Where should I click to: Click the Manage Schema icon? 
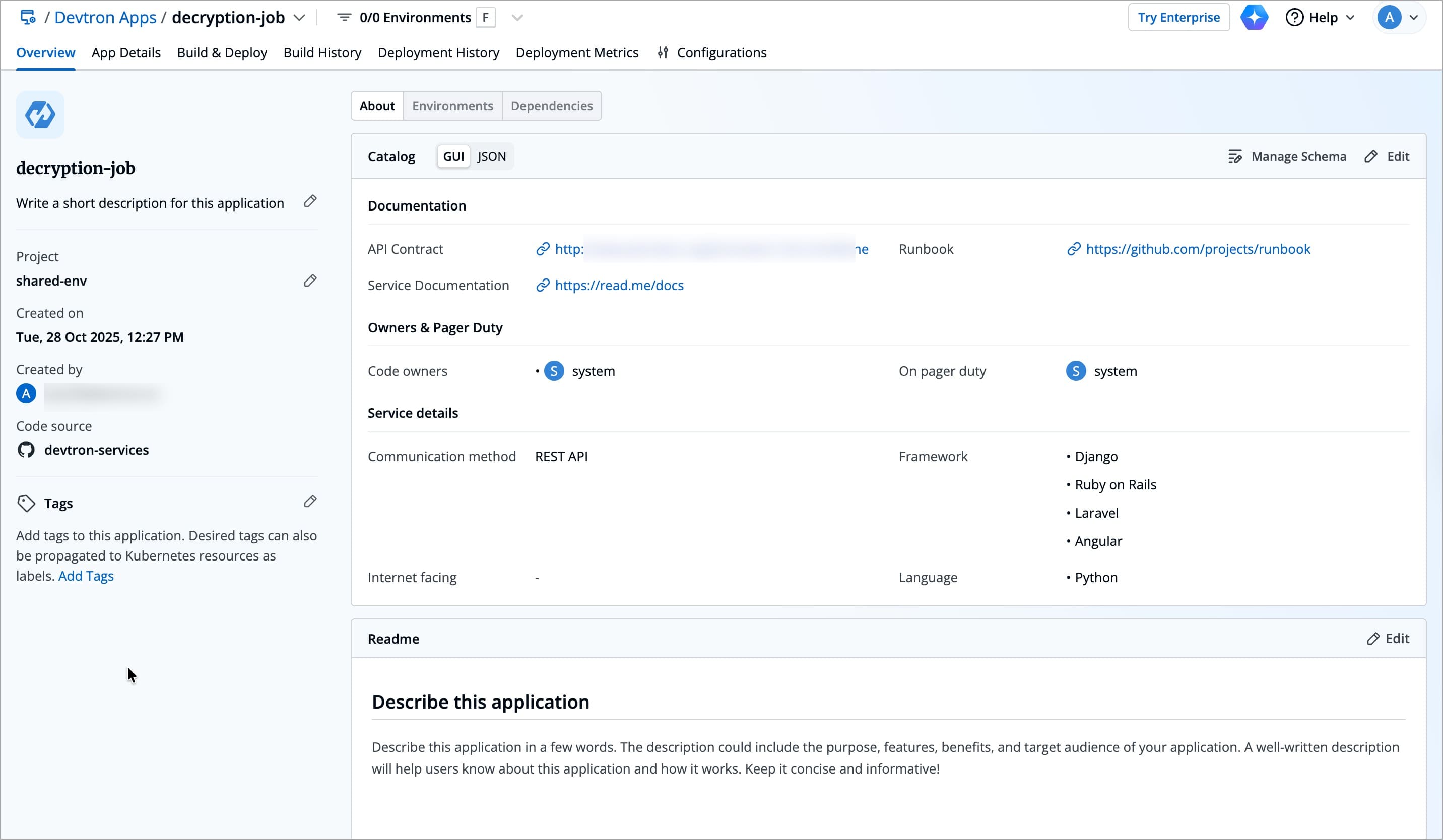click(1234, 156)
